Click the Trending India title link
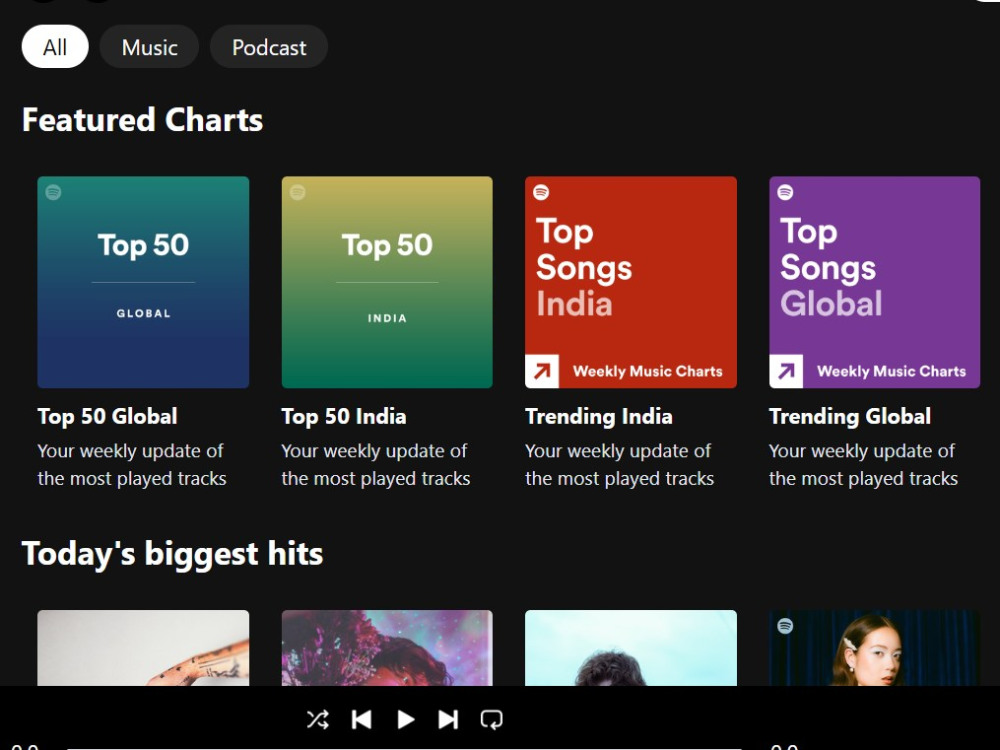1000x750 pixels. pyautogui.click(x=598, y=416)
